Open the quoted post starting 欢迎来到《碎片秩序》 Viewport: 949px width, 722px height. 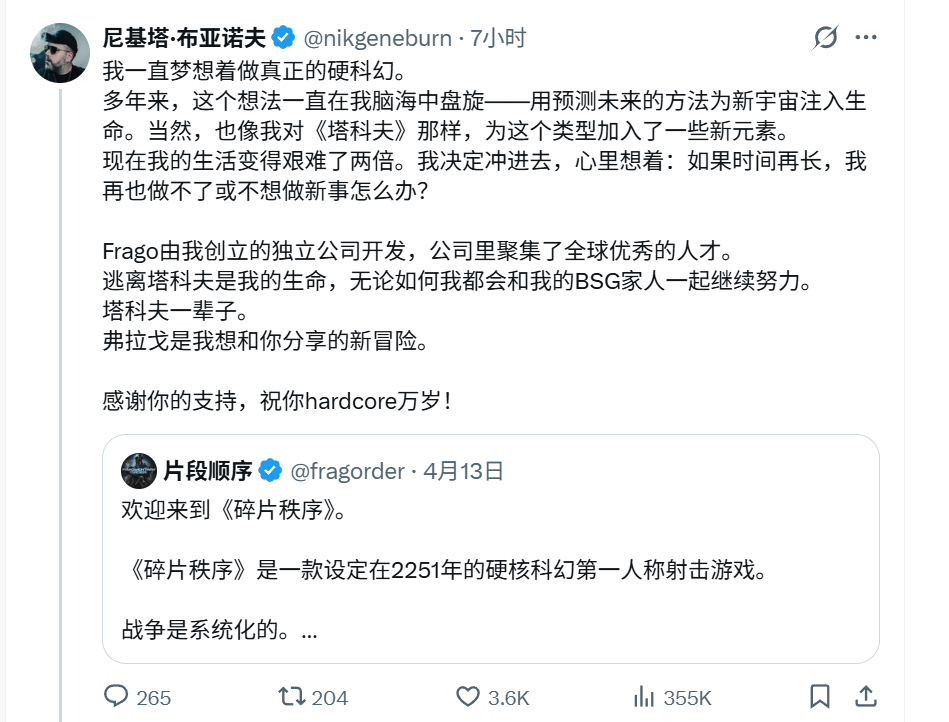coord(490,571)
